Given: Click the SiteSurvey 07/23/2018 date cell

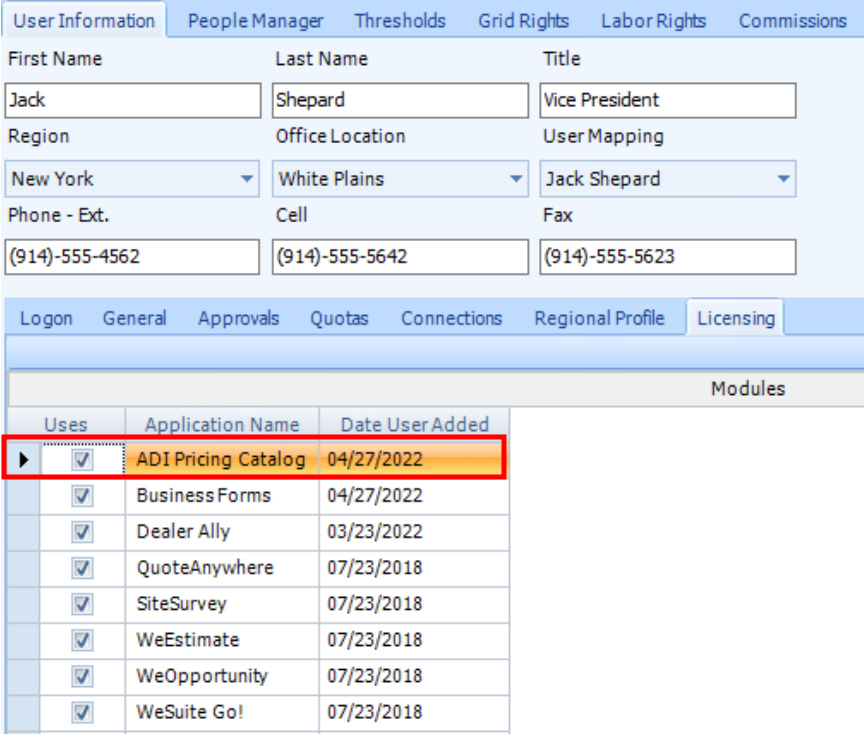Looking at the screenshot, I should pyautogui.click(x=414, y=605).
